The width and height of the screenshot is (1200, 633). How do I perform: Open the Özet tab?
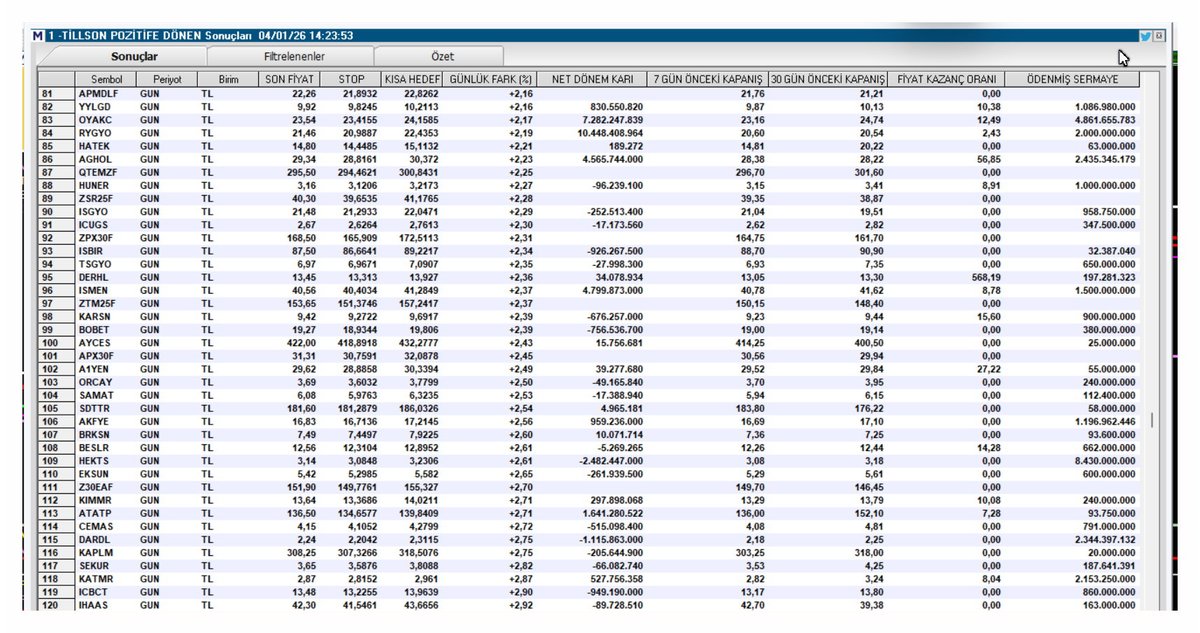pyautogui.click(x=442, y=57)
